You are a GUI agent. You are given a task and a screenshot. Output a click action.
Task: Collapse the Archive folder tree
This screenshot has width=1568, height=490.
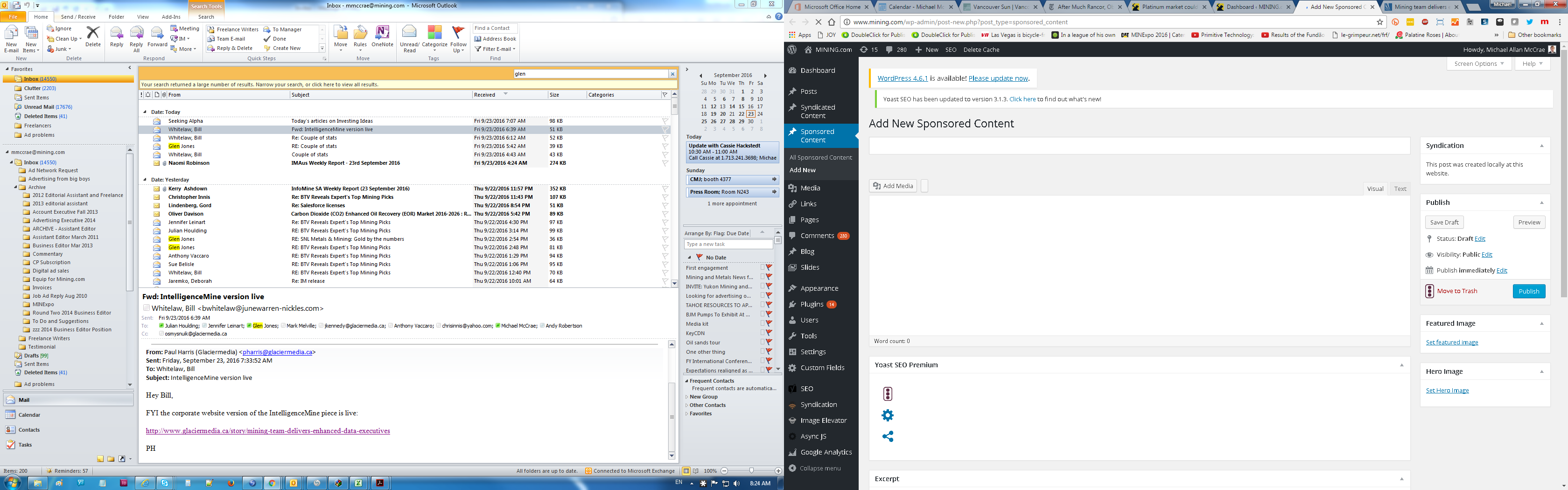pyautogui.click(x=16, y=188)
